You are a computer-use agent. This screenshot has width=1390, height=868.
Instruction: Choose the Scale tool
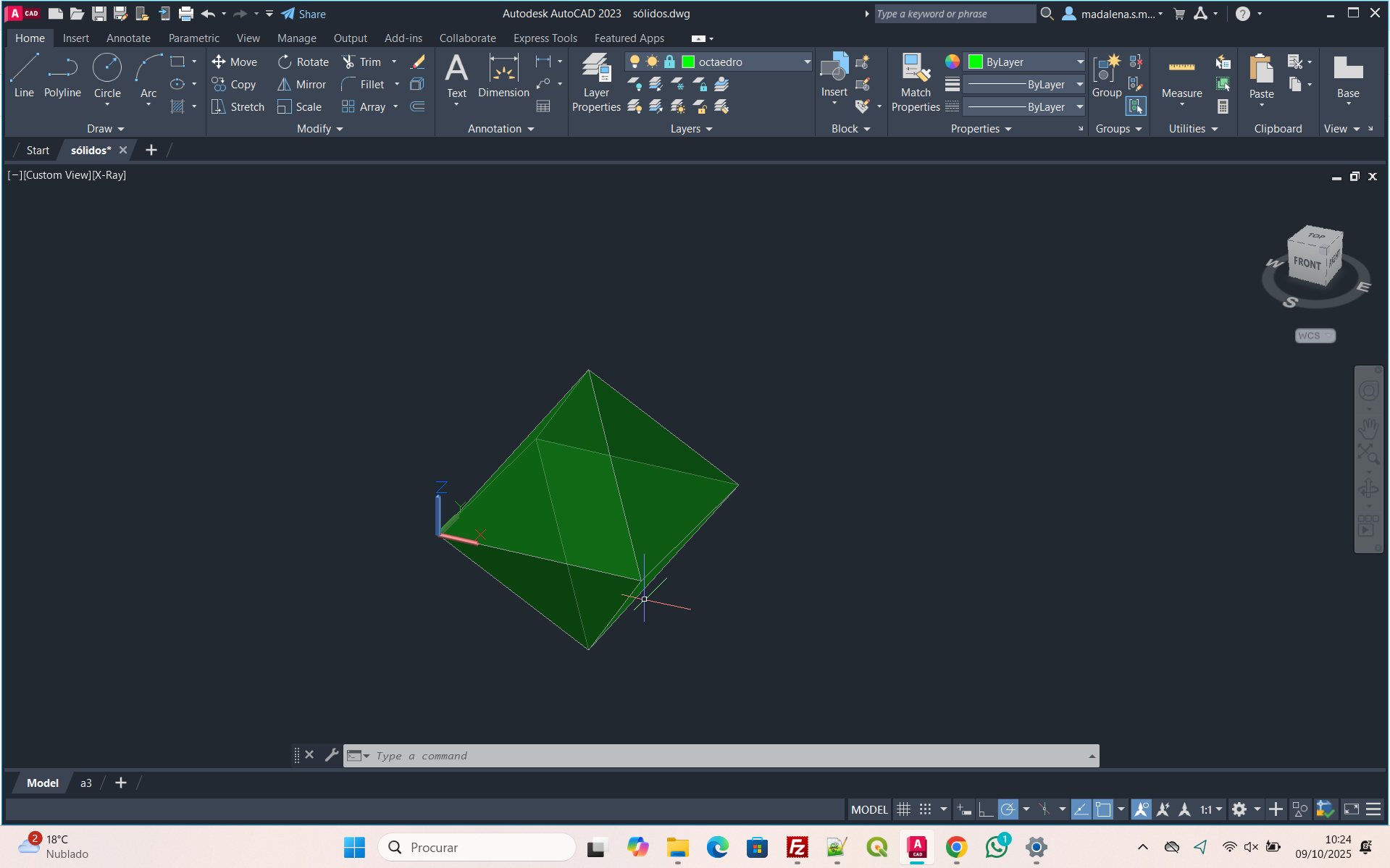(300, 107)
